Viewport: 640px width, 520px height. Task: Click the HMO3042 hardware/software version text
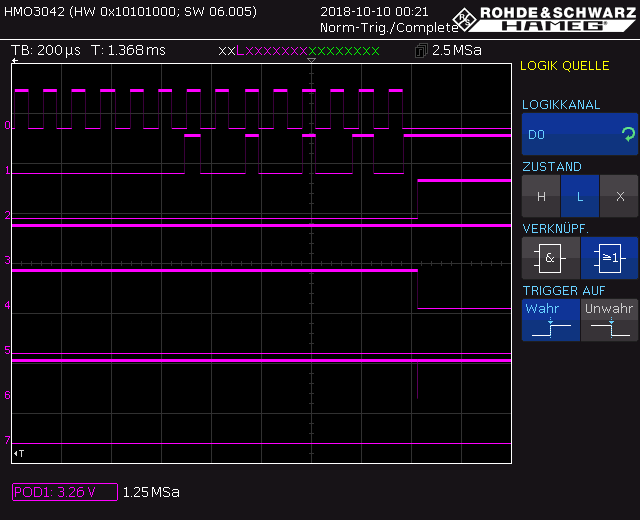pyautogui.click(x=131, y=11)
